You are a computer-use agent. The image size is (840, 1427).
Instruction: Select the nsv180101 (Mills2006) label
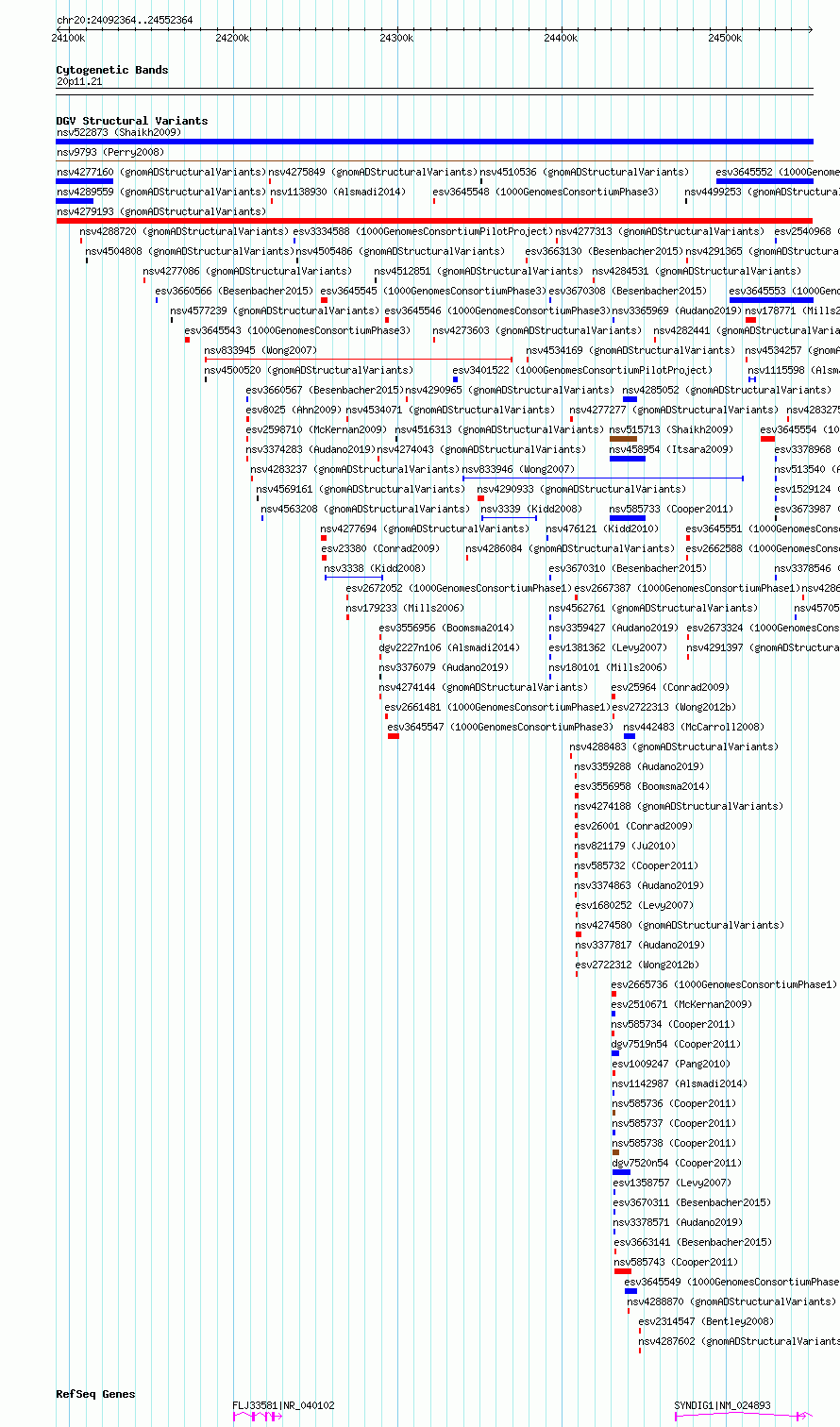pyautogui.click(x=608, y=667)
